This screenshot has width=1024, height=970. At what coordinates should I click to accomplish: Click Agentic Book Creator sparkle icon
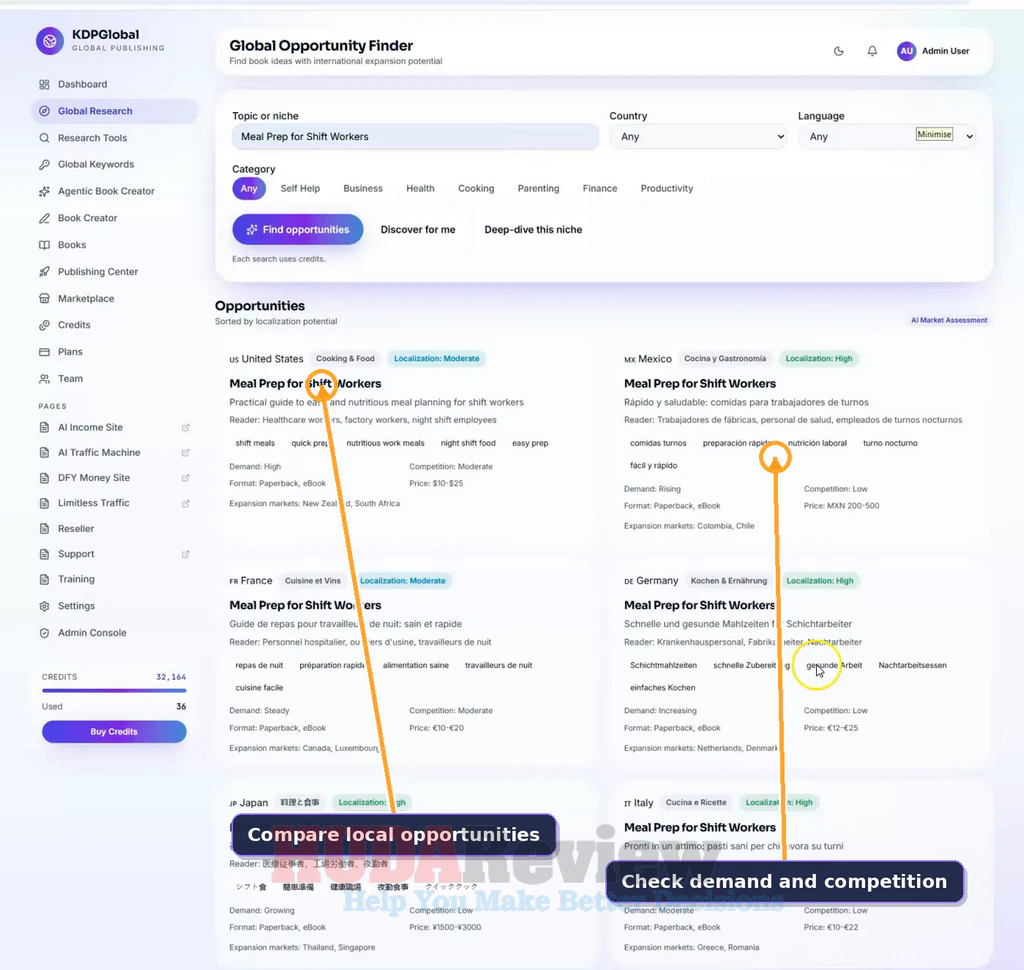pos(44,191)
